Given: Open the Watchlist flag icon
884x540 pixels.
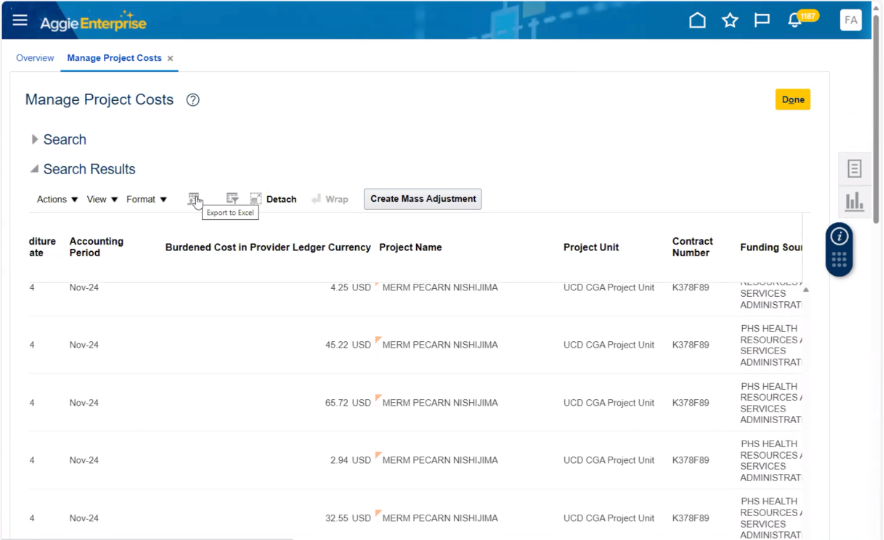Looking at the screenshot, I should pyautogui.click(x=762, y=20).
